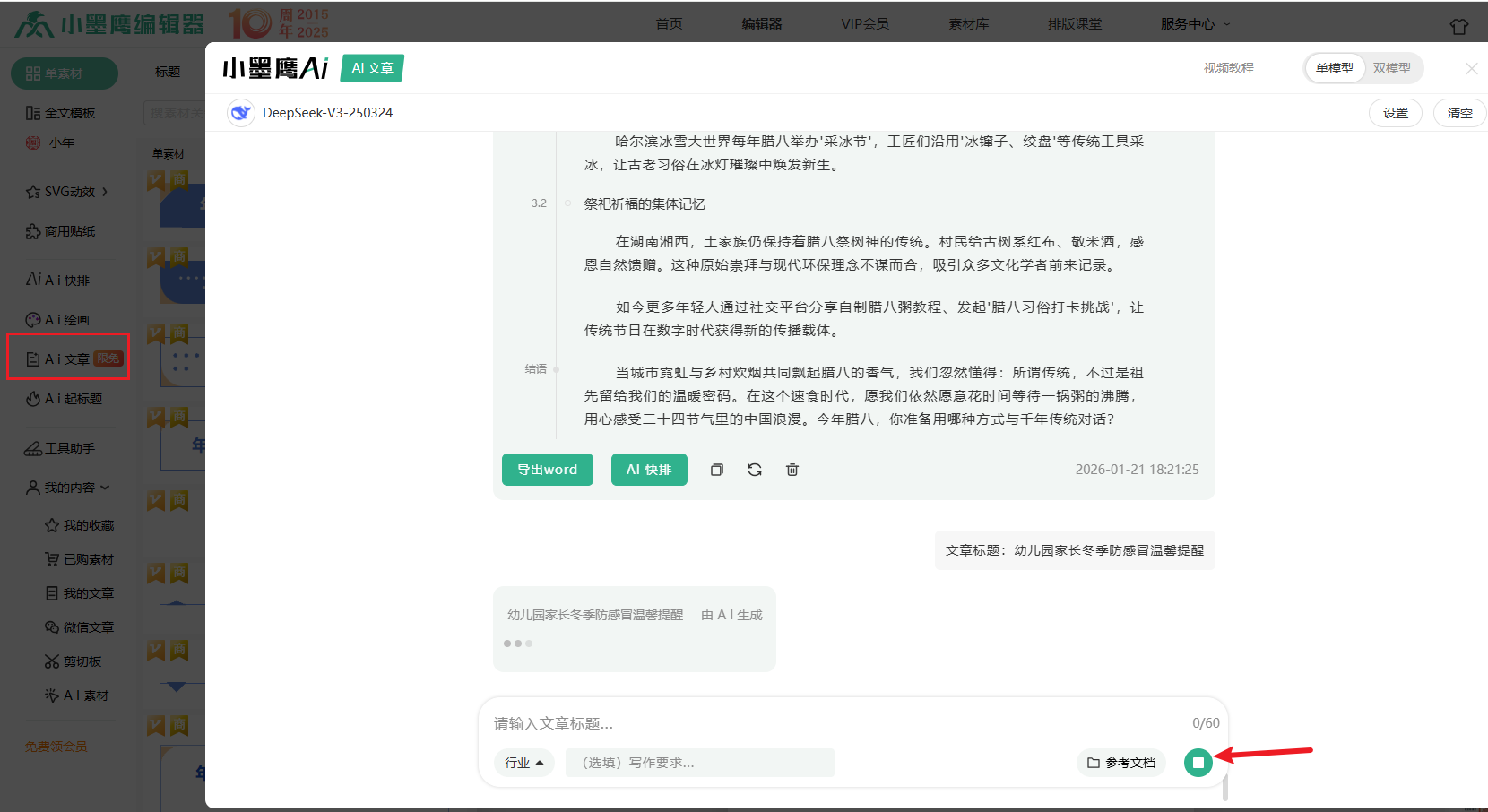Click the 导出word button
Image resolution: width=1488 pixels, height=812 pixels.
[x=547, y=470]
